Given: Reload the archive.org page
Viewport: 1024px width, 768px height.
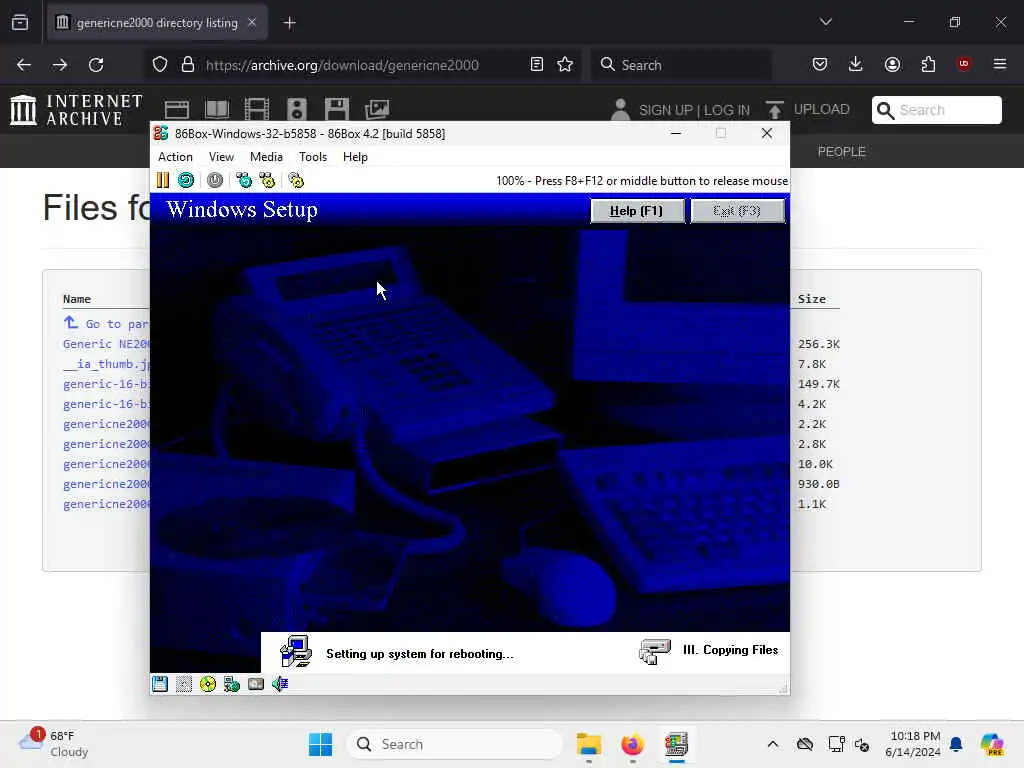Looking at the screenshot, I should [x=96, y=65].
